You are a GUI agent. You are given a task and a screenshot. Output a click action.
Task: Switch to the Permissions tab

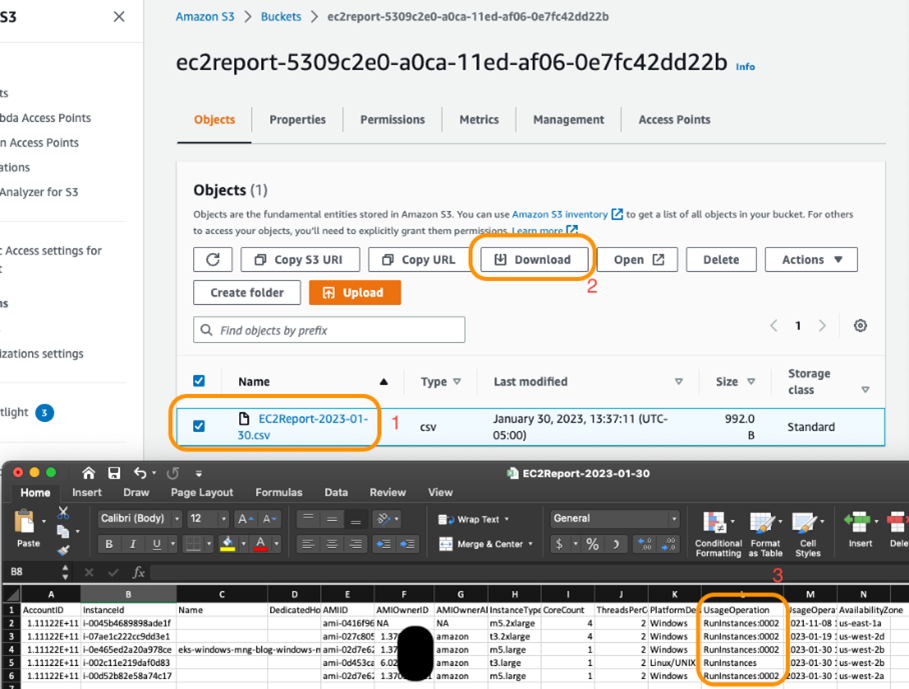click(392, 119)
